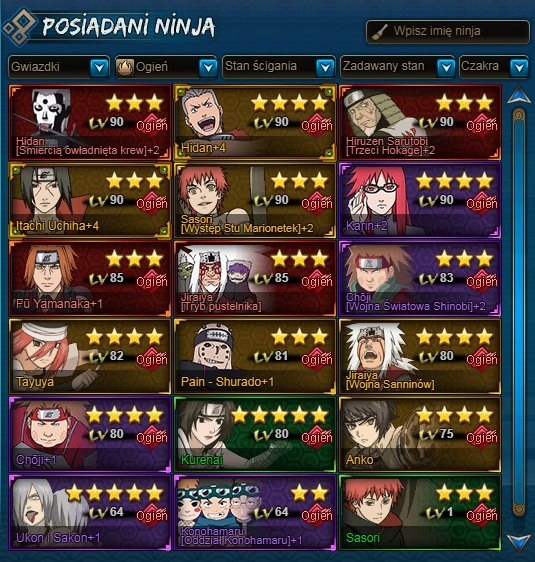Open the Gwiazdki filter dropdown

pyautogui.click(x=59, y=67)
